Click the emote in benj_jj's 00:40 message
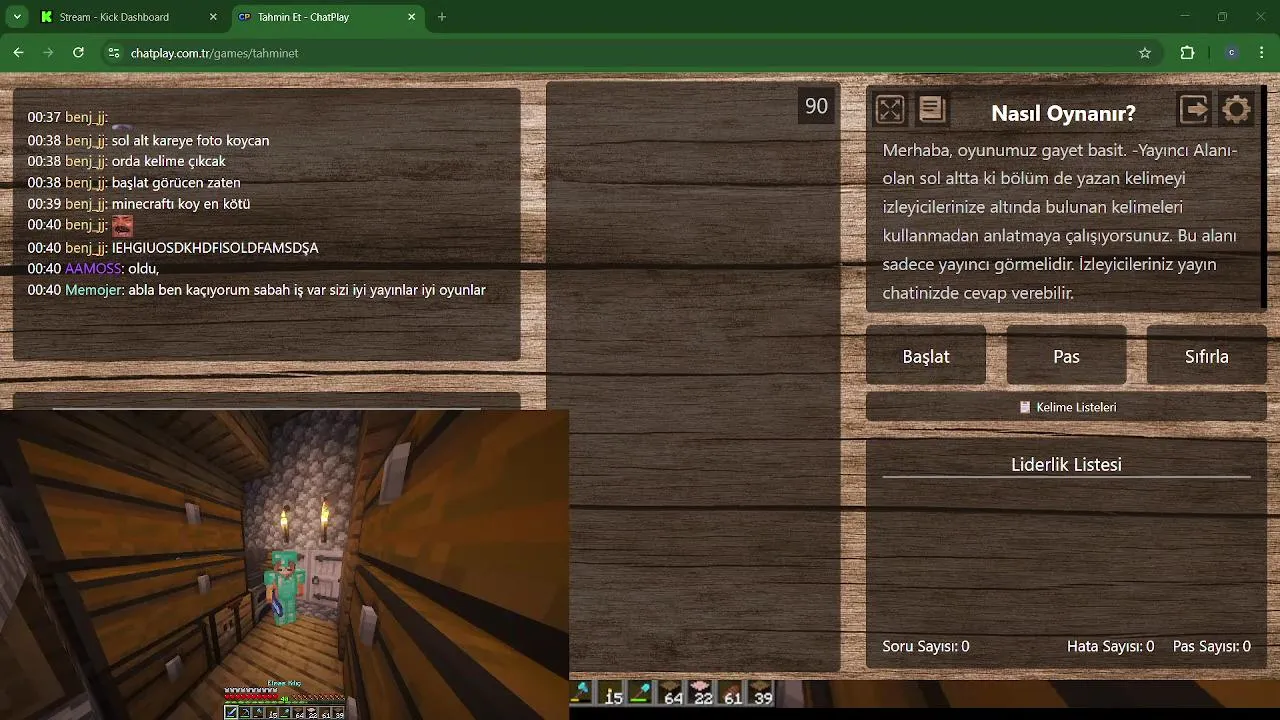This screenshot has width=1280, height=720. (x=122, y=225)
